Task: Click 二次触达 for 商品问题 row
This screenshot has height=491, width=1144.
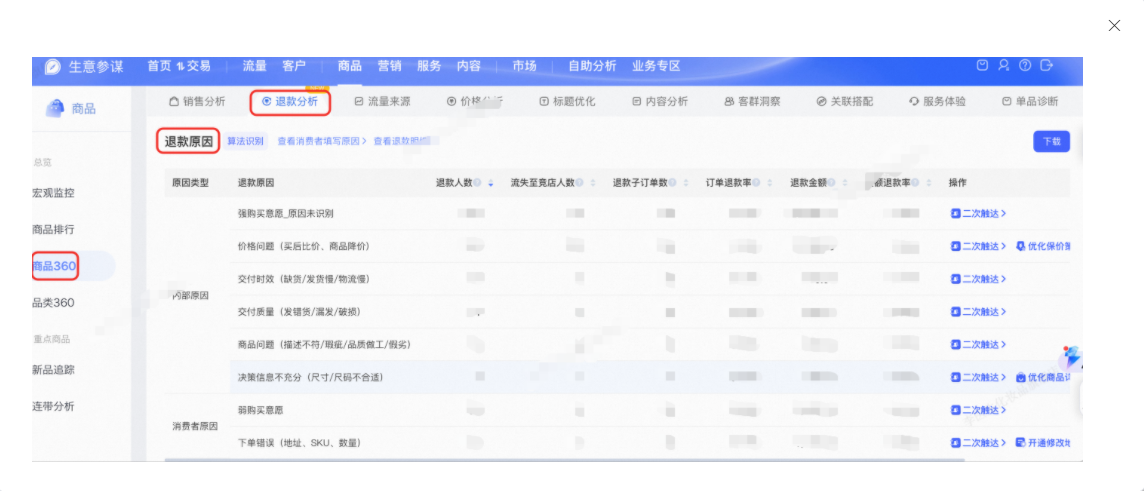Action: (978, 344)
